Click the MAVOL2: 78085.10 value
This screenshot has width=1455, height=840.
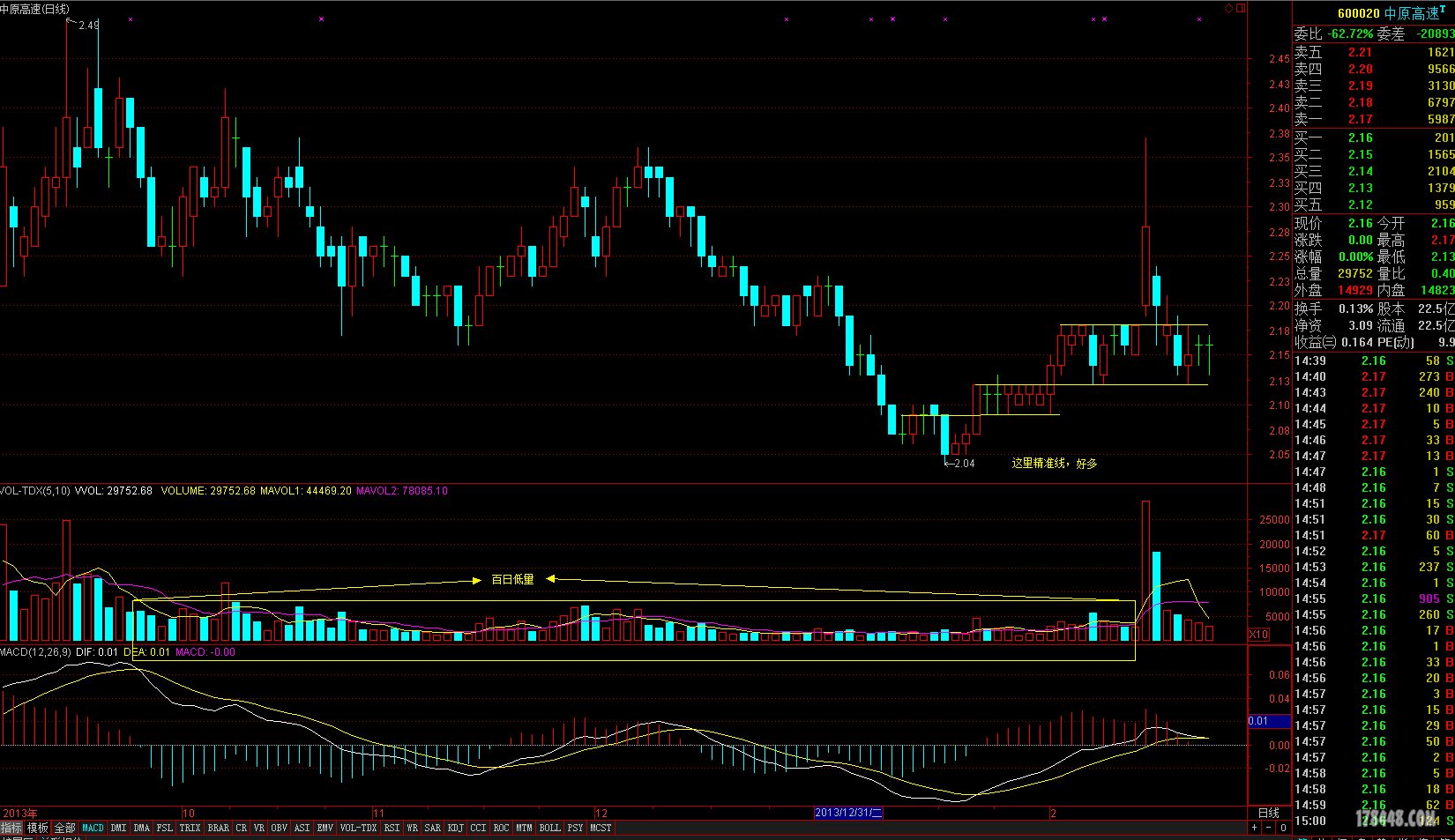point(402,491)
